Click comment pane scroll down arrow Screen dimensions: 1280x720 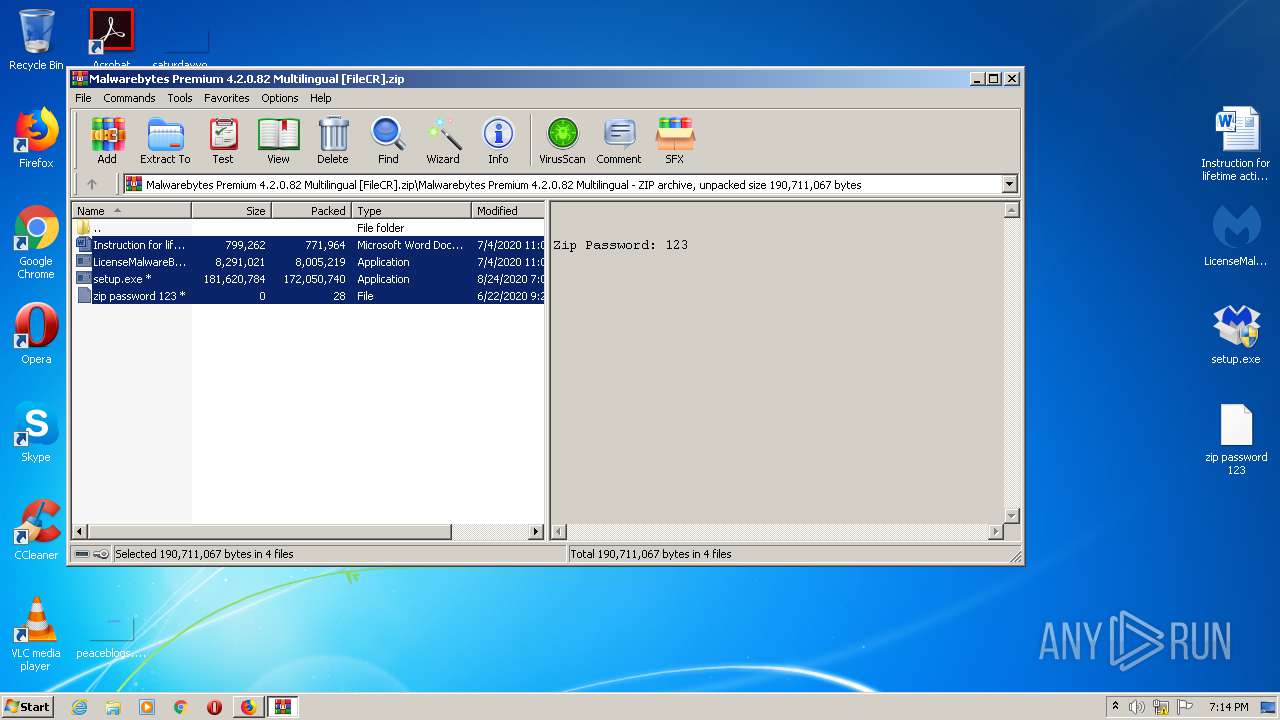click(1011, 516)
